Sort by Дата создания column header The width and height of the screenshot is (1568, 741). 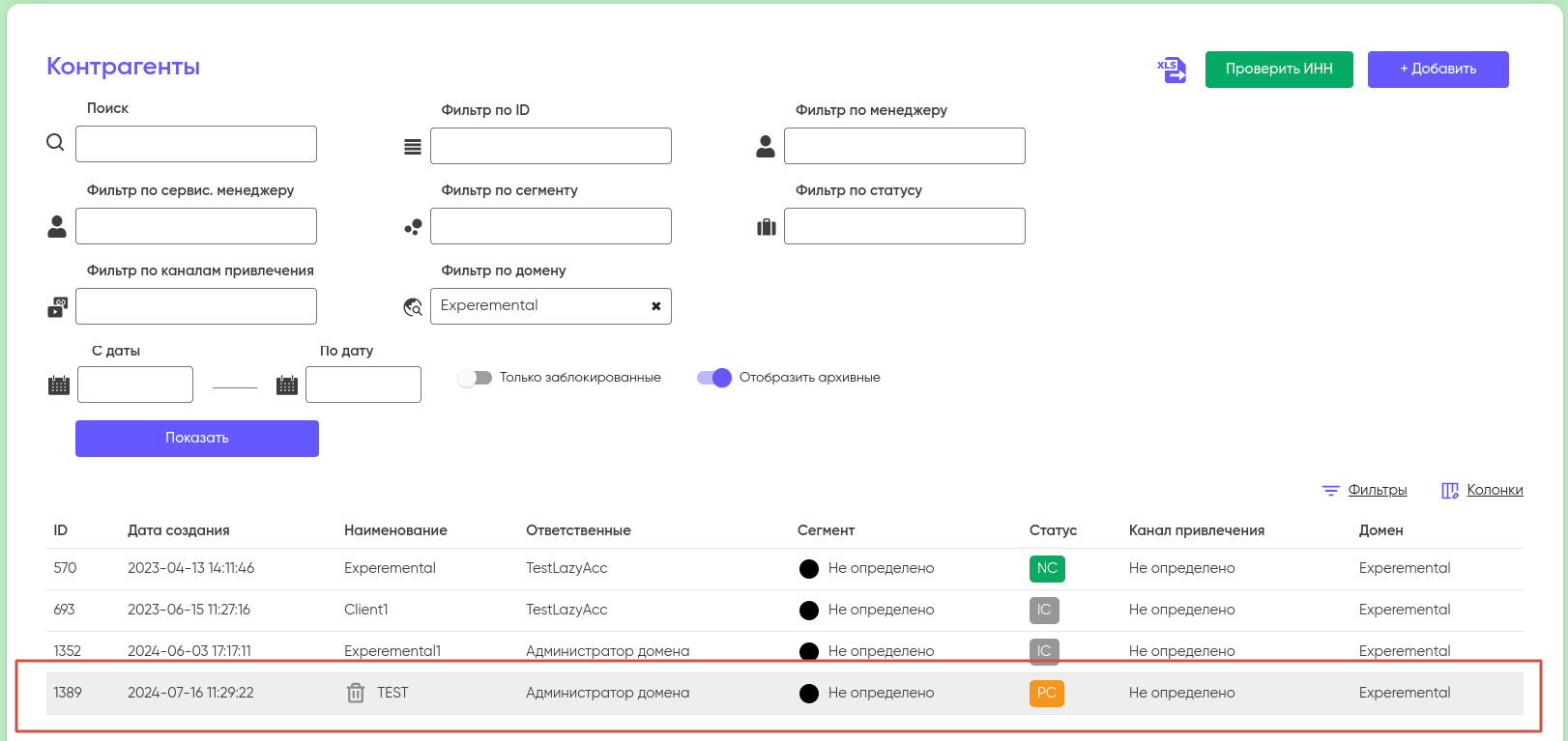[x=179, y=530]
